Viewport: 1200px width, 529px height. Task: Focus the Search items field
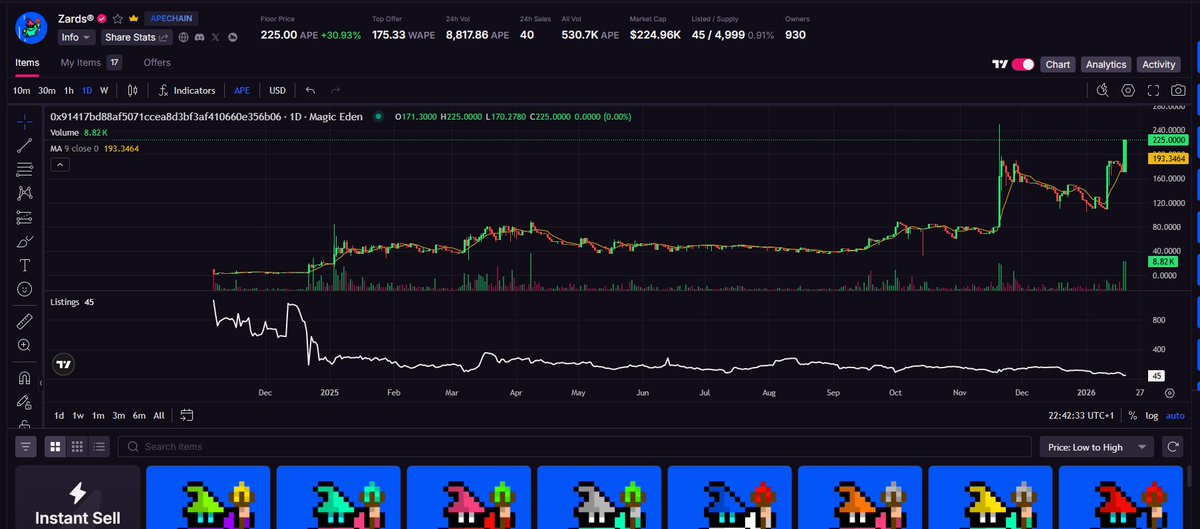pyautogui.click(x=574, y=447)
